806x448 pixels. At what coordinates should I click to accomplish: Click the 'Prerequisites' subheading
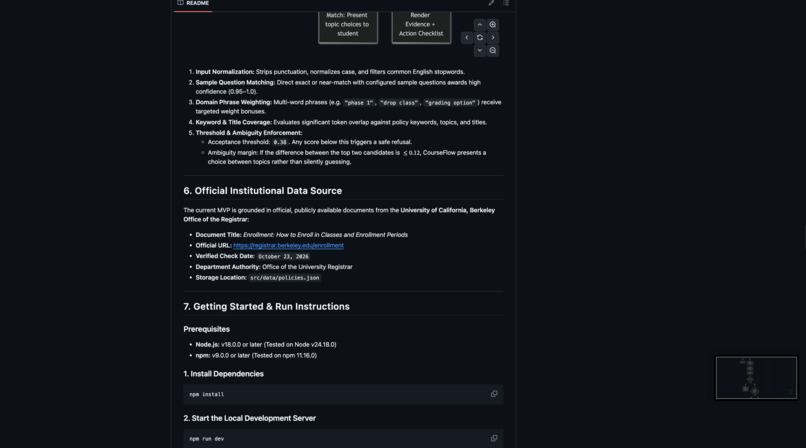(x=207, y=329)
